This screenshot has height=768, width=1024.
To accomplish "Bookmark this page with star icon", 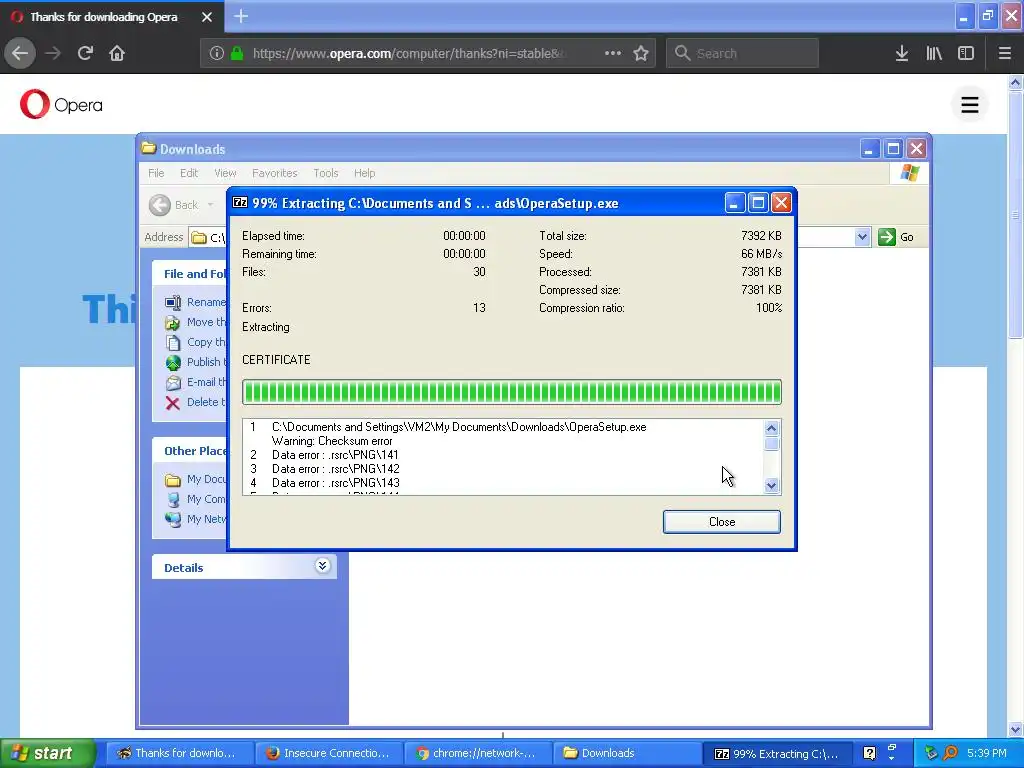I will pyautogui.click(x=641, y=53).
